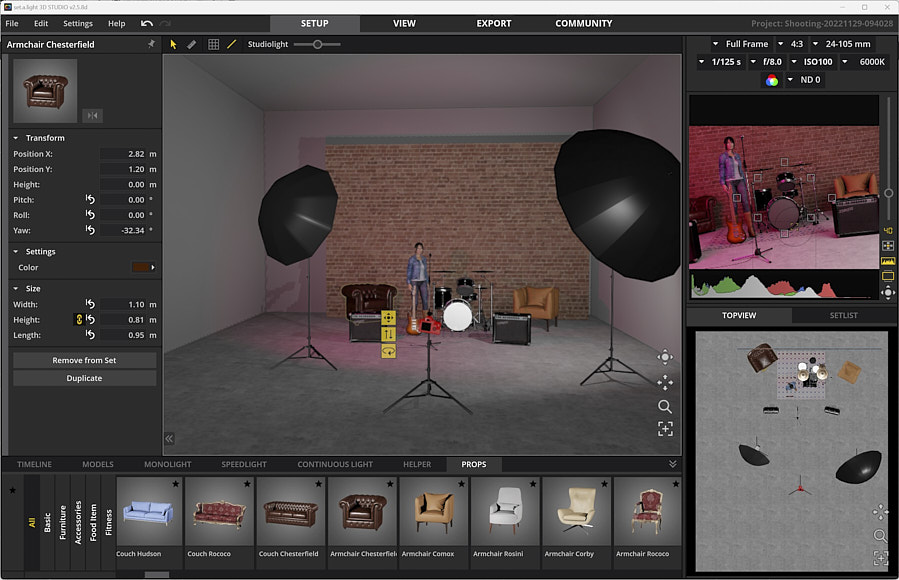Open the armchair Color swatch picker
899x580 pixels.
[143, 268]
